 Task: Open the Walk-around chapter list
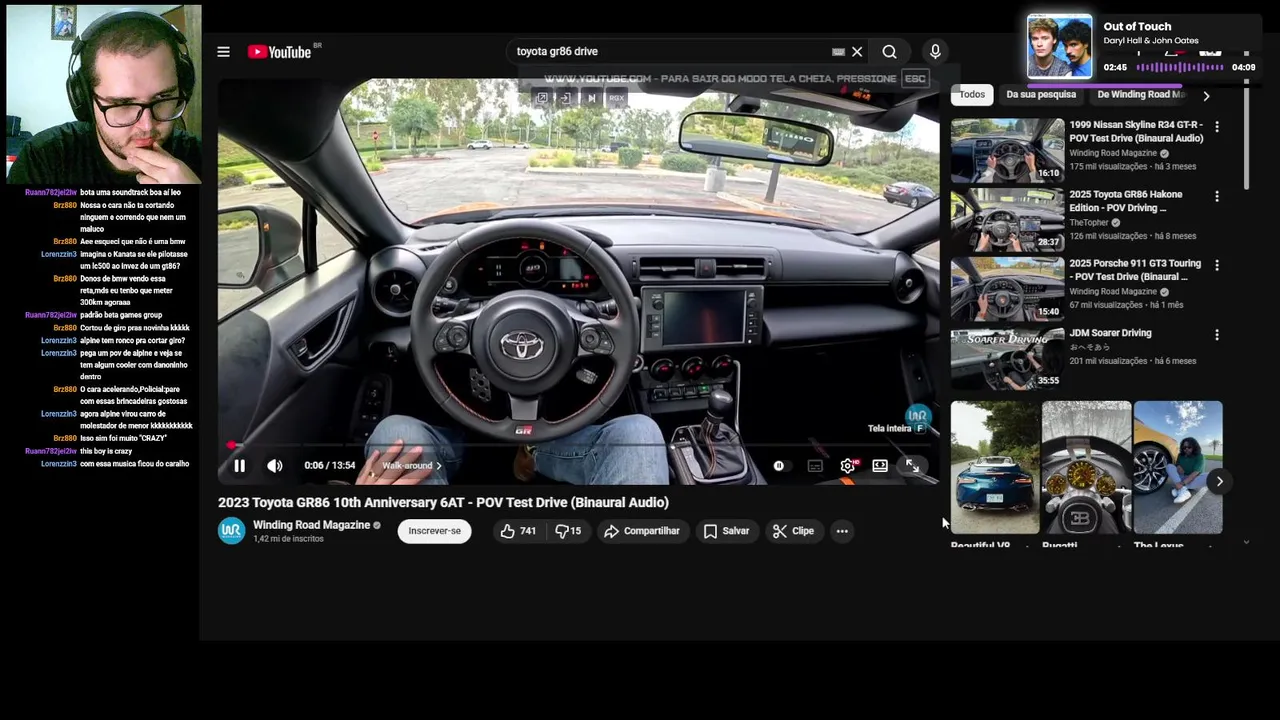click(411, 466)
